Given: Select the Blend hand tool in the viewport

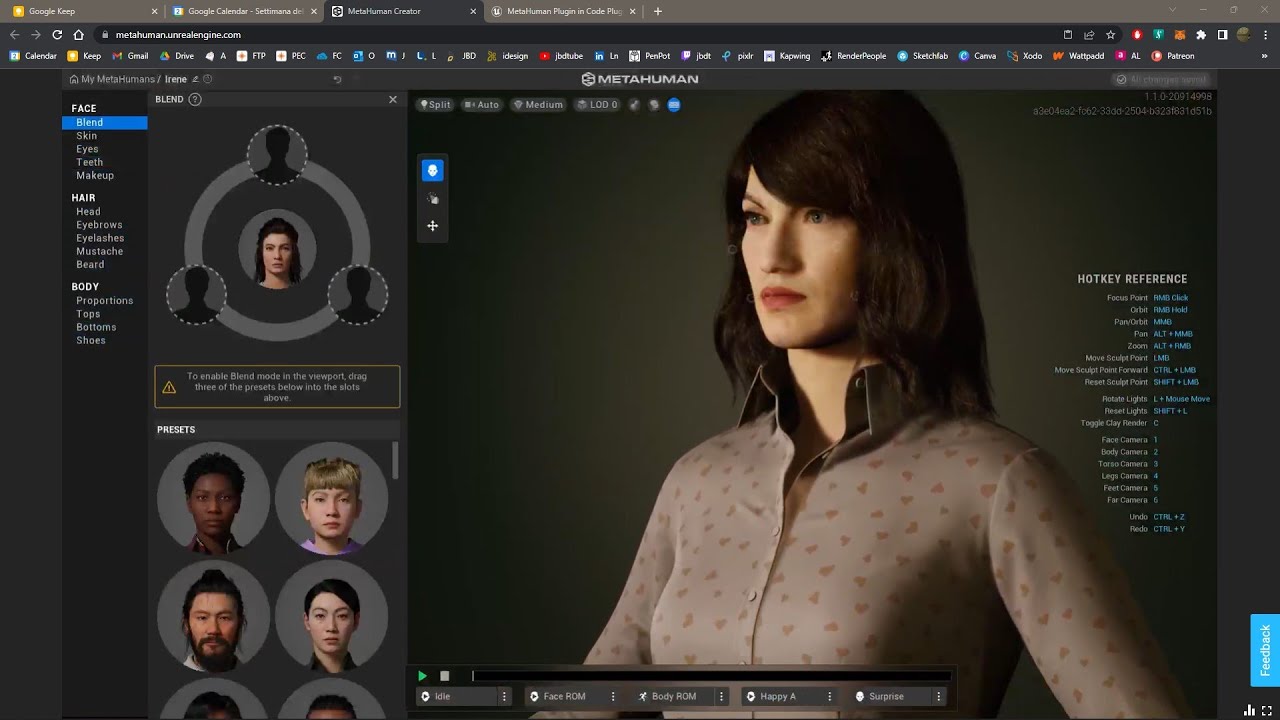Looking at the screenshot, I should [432, 198].
